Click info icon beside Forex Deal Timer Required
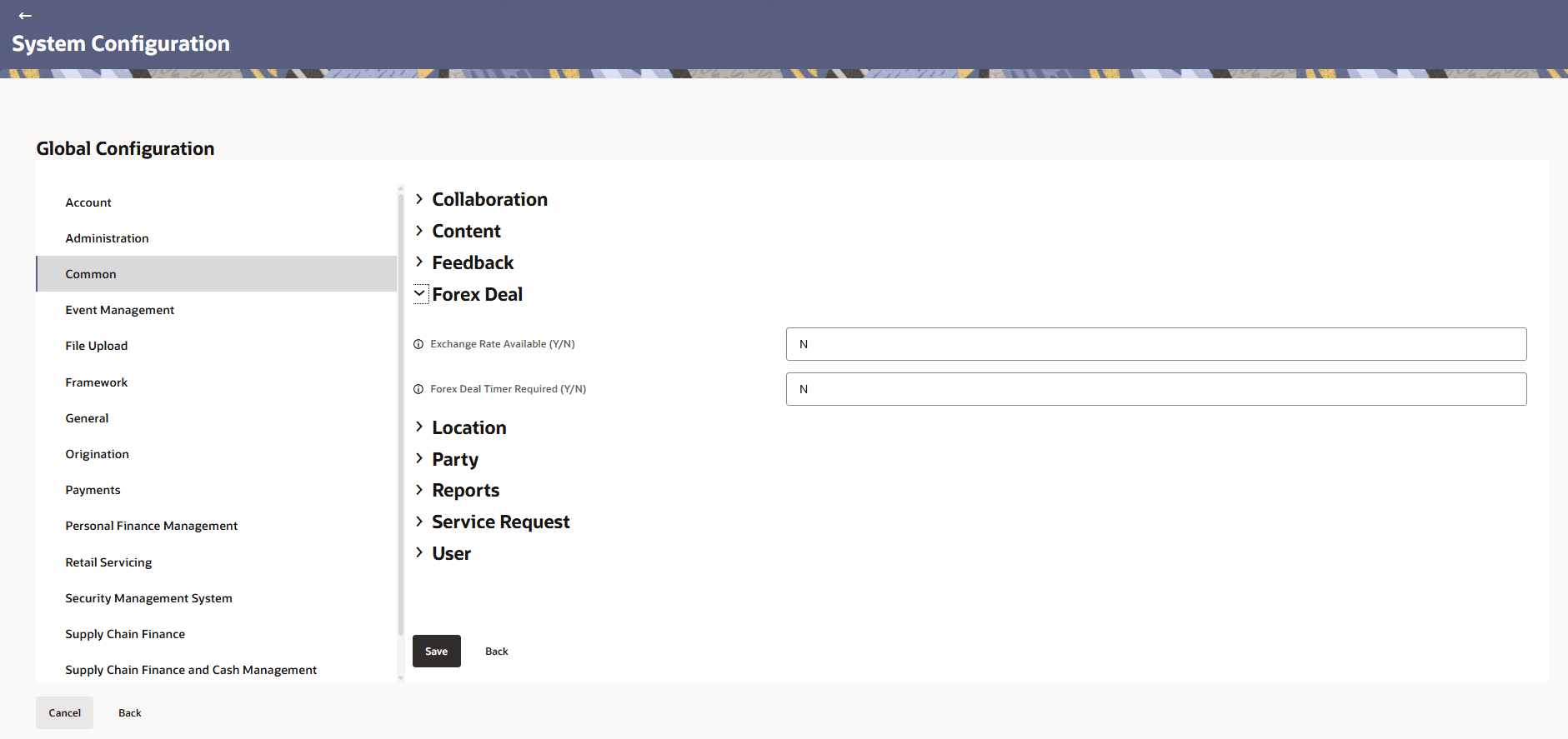Image resolution: width=1568 pixels, height=739 pixels. click(418, 389)
